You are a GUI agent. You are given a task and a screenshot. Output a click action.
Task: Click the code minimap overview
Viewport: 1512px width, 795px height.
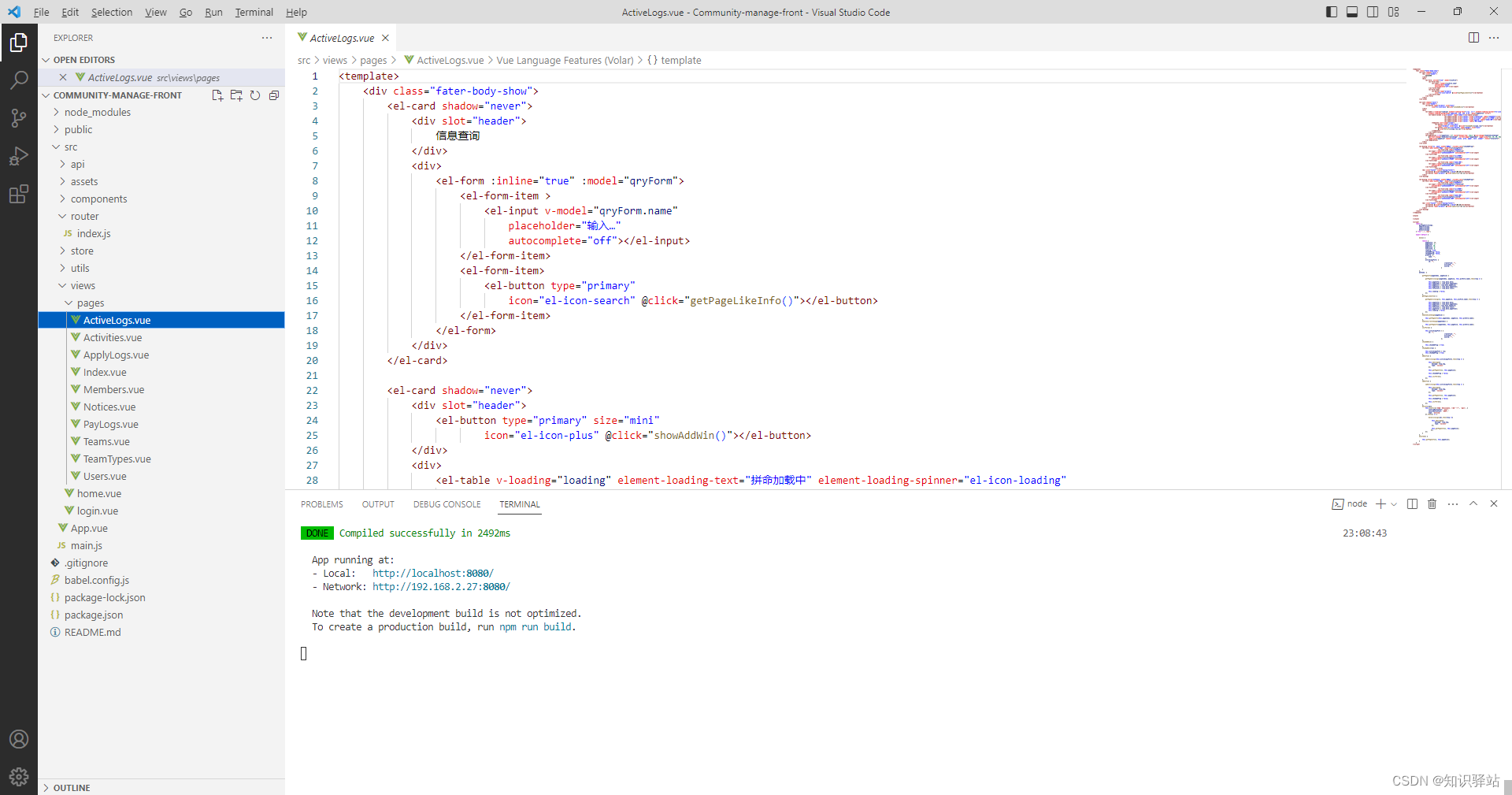(x=1457, y=257)
